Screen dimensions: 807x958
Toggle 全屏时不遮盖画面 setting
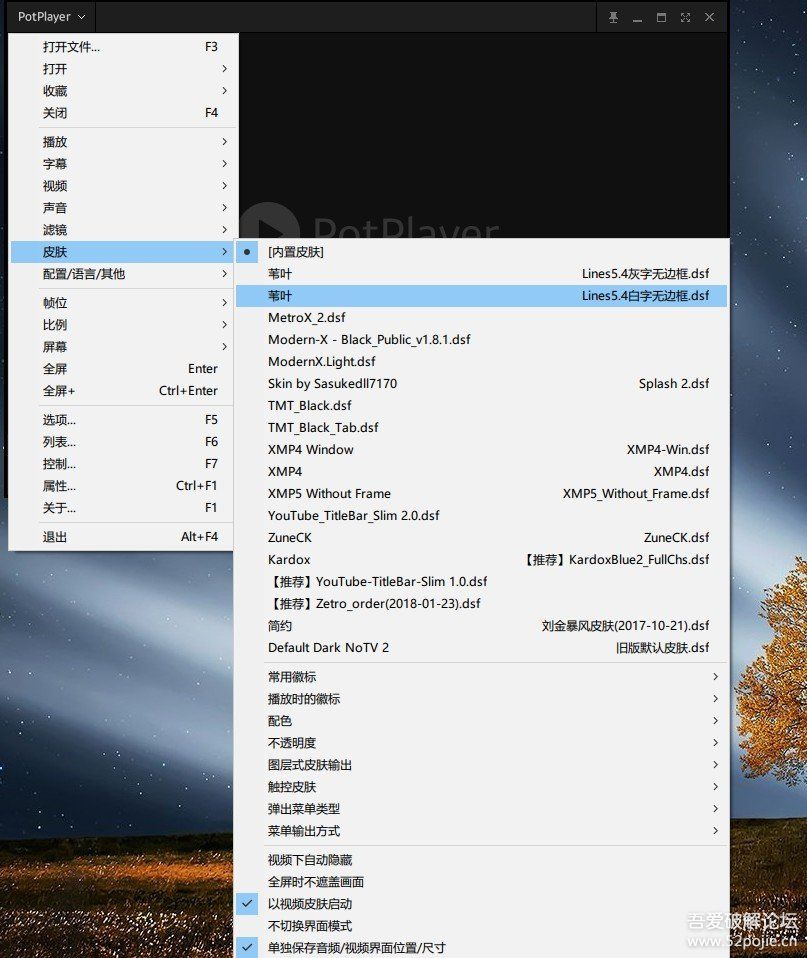pyautogui.click(x=315, y=882)
